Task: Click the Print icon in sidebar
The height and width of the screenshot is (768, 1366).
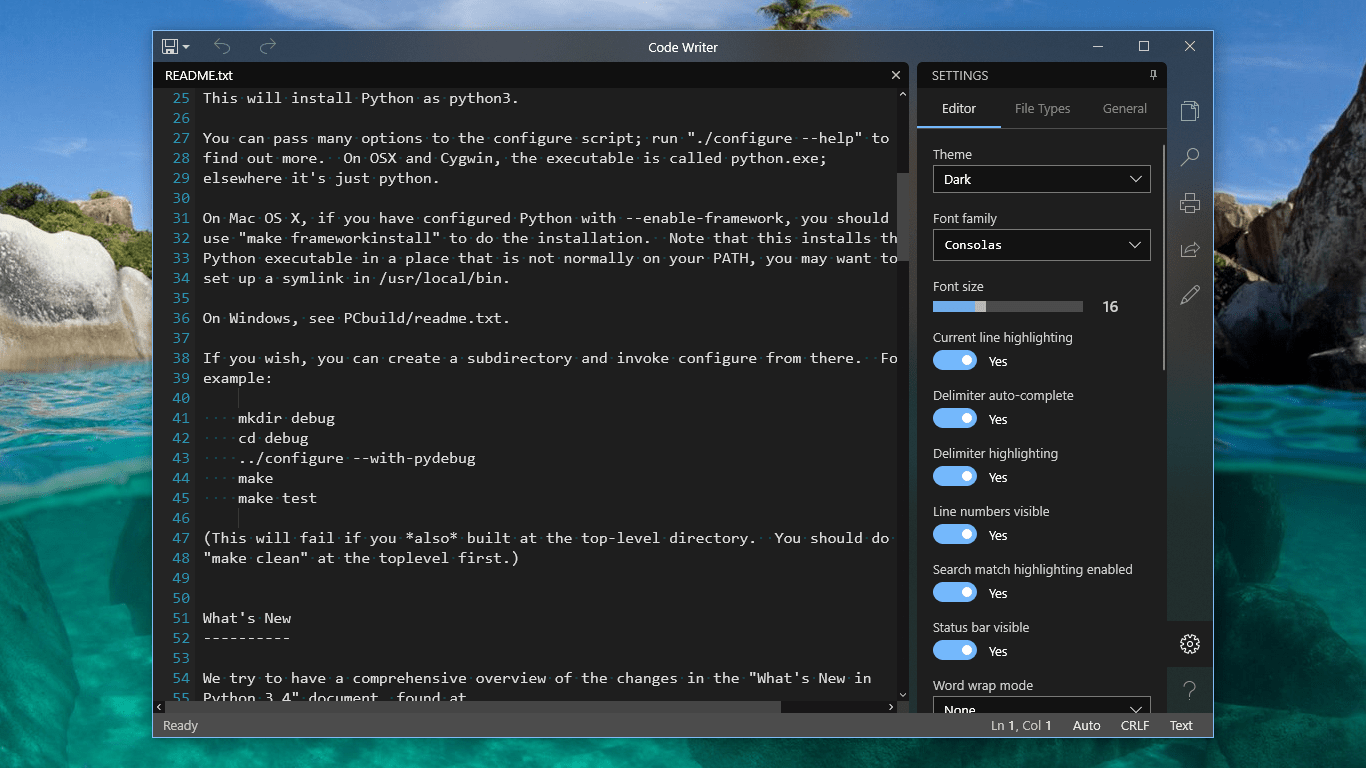Action: (x=1189, y=203)
